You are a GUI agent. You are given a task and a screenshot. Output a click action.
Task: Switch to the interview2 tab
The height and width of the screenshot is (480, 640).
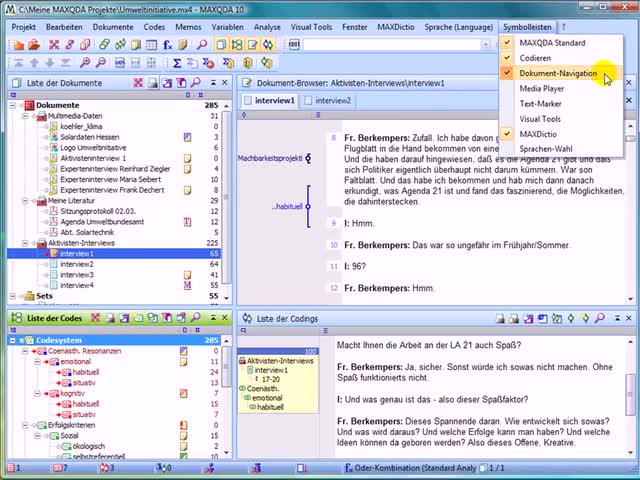click(x=328, y=100)
